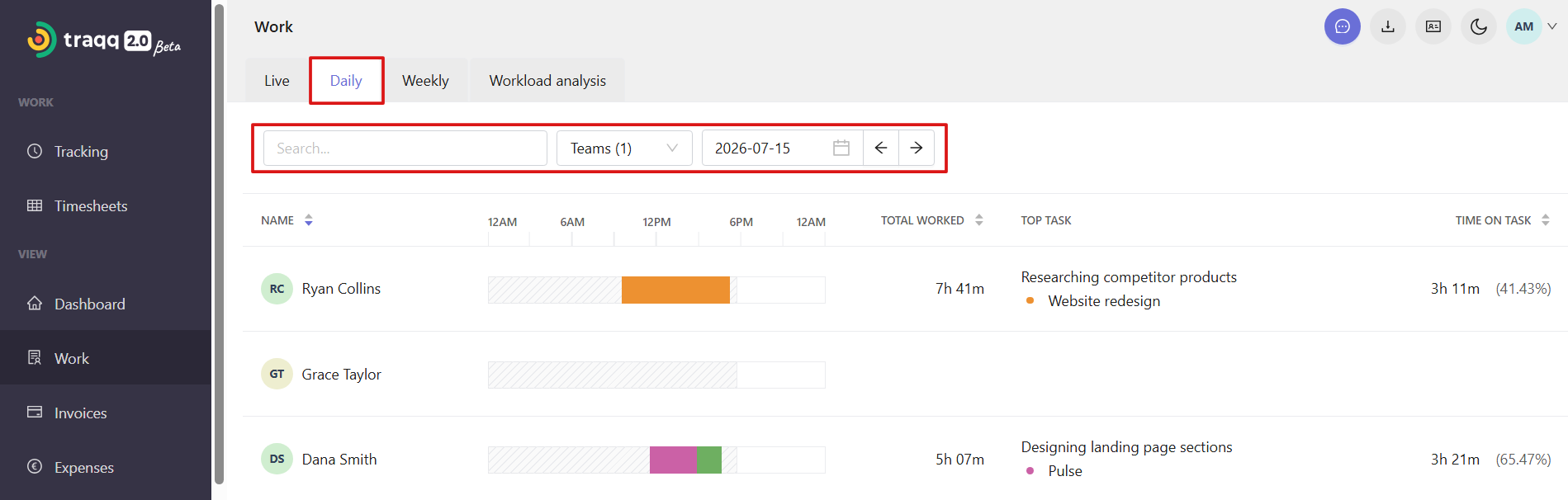
Task: Click the TOP TASK column header
Action: coord(1046,220)
